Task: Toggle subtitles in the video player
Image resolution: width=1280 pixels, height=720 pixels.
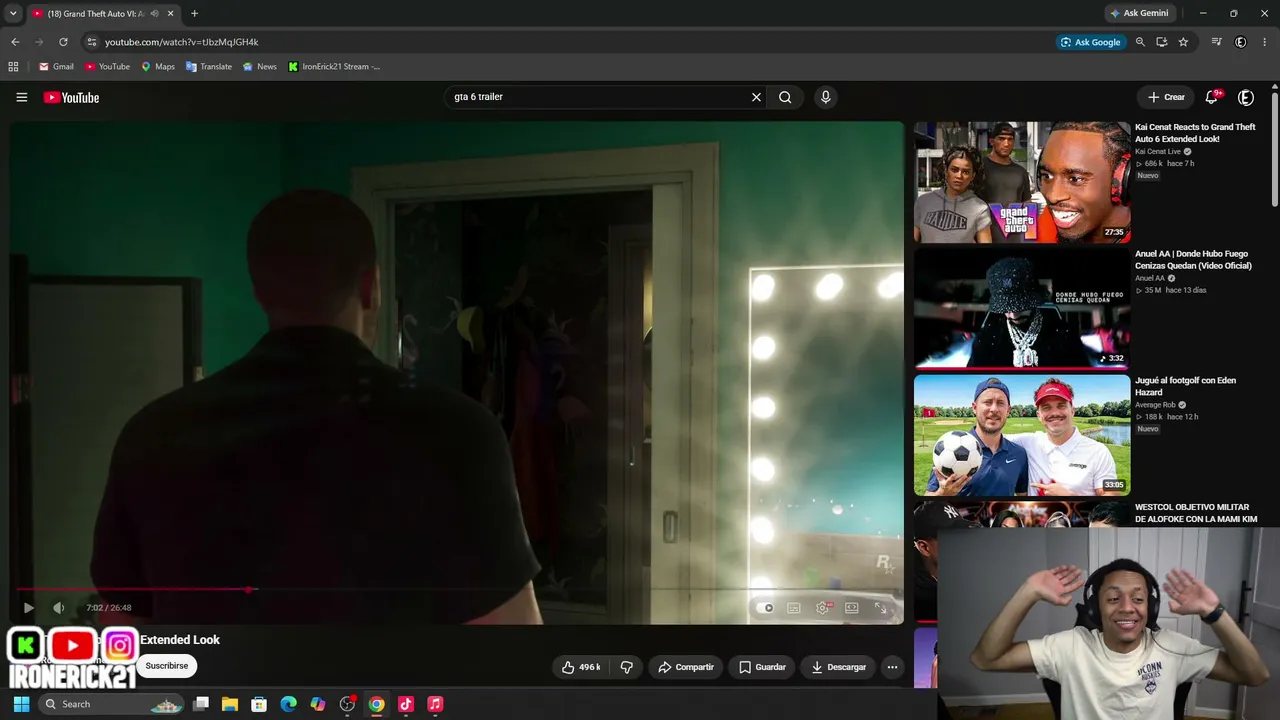Action: (x=793, y=607)
